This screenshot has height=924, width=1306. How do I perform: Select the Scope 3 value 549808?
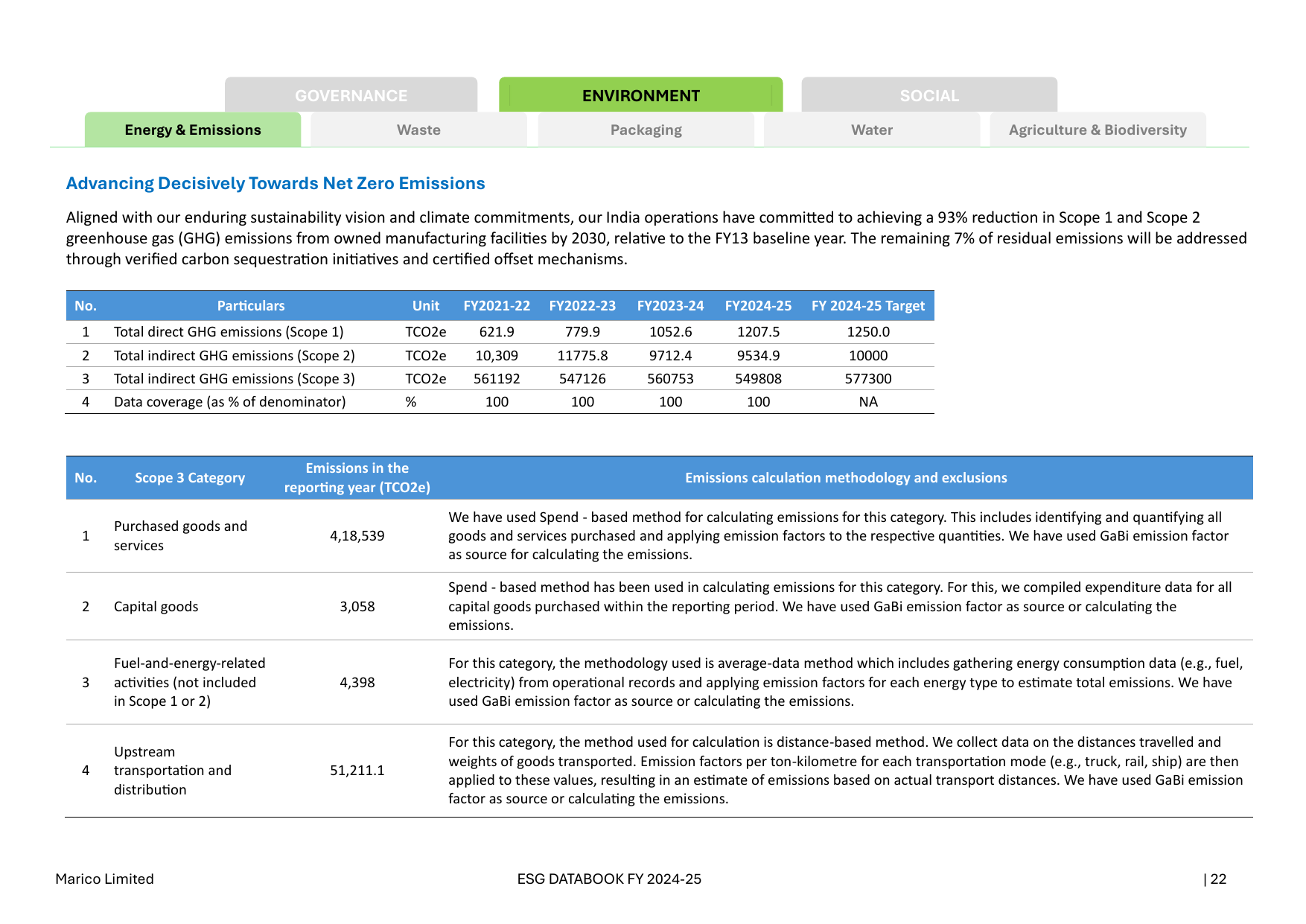click(758, 379)
